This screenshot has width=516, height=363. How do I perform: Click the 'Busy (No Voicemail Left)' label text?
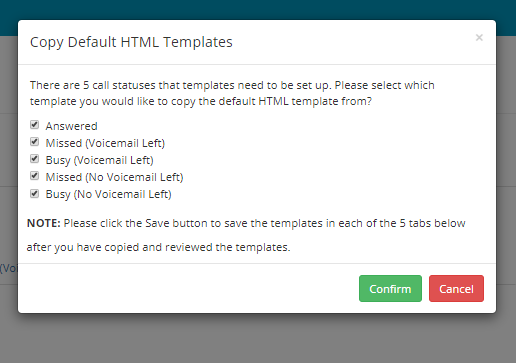pyautogui.click(x=108, y=194)
